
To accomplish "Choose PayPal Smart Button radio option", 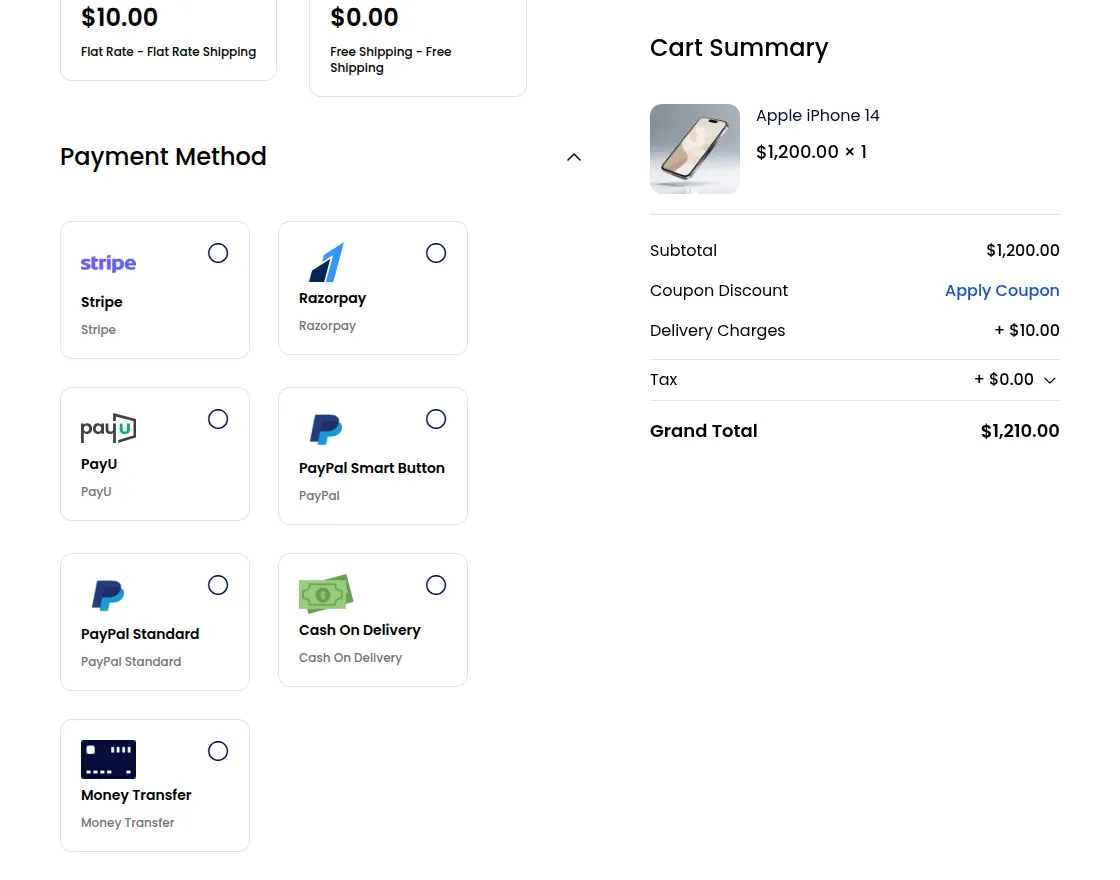I will tap(436, 419).
